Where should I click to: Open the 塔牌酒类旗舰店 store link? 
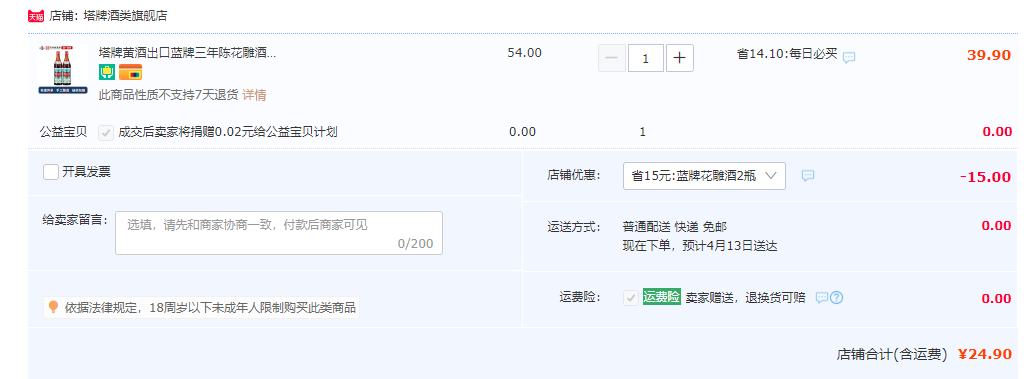pos(125,16)
